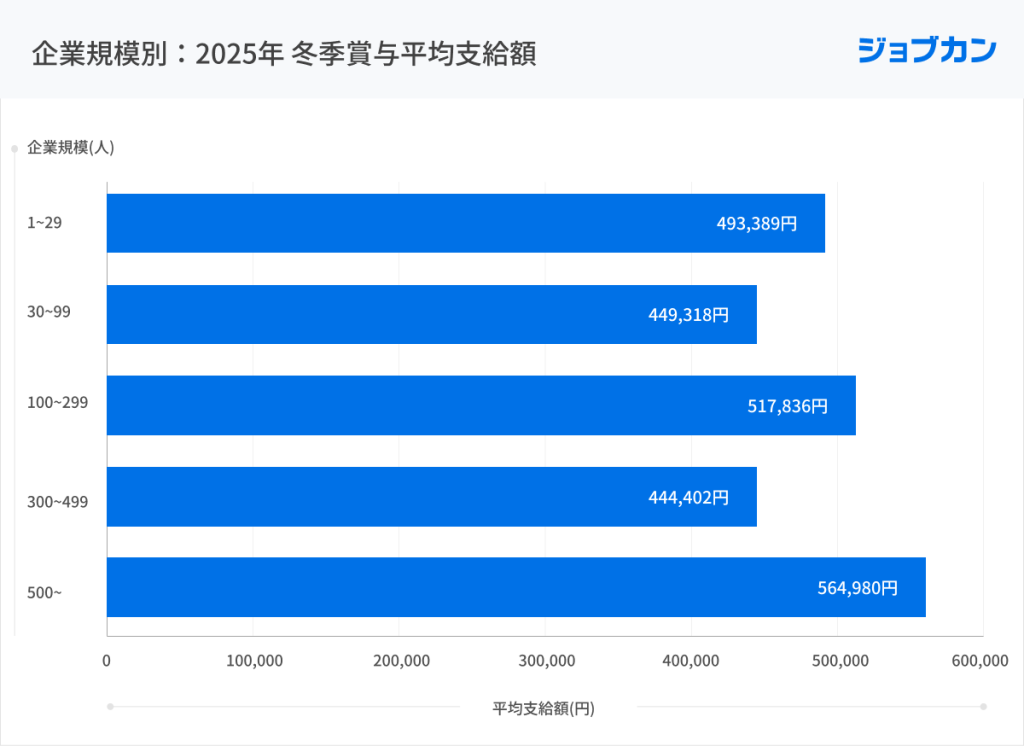This screenshot has height=746, width=1024.
Task: Click the 517,836円 bar value
Action: 788,406
